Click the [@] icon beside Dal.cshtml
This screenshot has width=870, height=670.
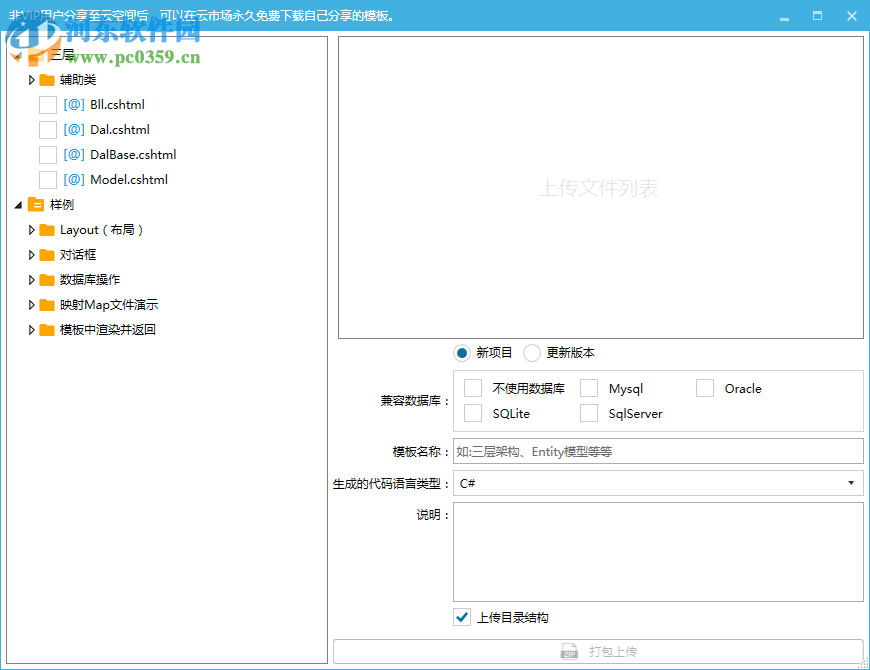click(x=74, y=130)
